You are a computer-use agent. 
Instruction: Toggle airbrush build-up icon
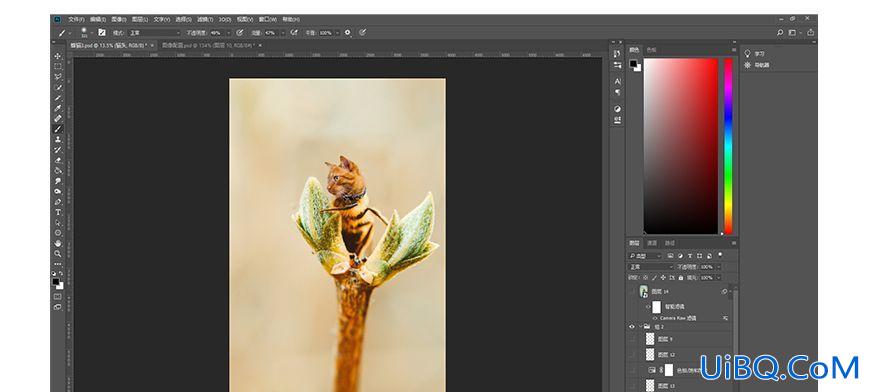pyautogui.click(x=294, y=33)
